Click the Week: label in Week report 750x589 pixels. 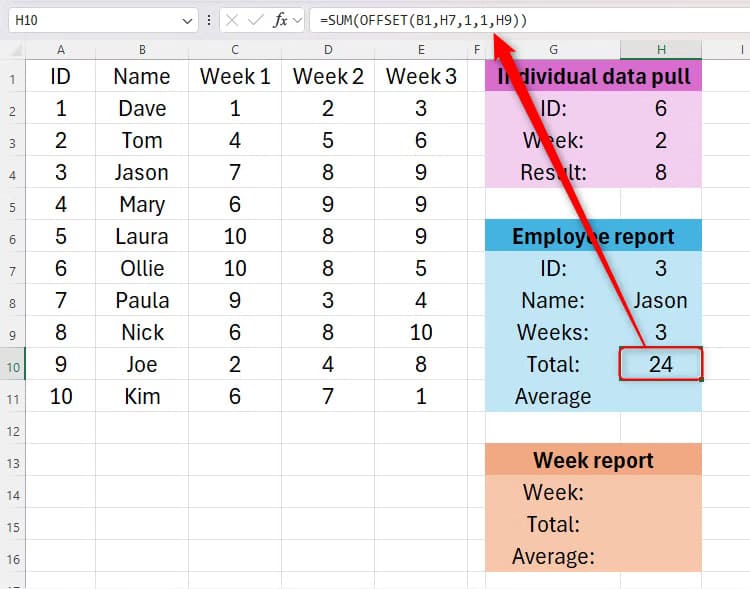point(553,492)
